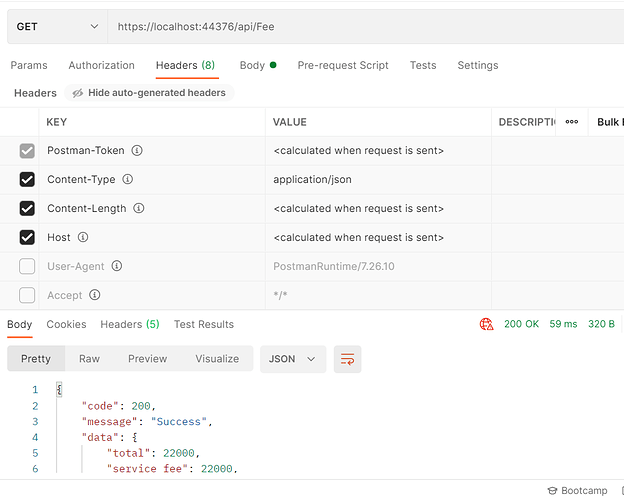
Task: Click the "total": 22000 line
Action: (153, 453)
